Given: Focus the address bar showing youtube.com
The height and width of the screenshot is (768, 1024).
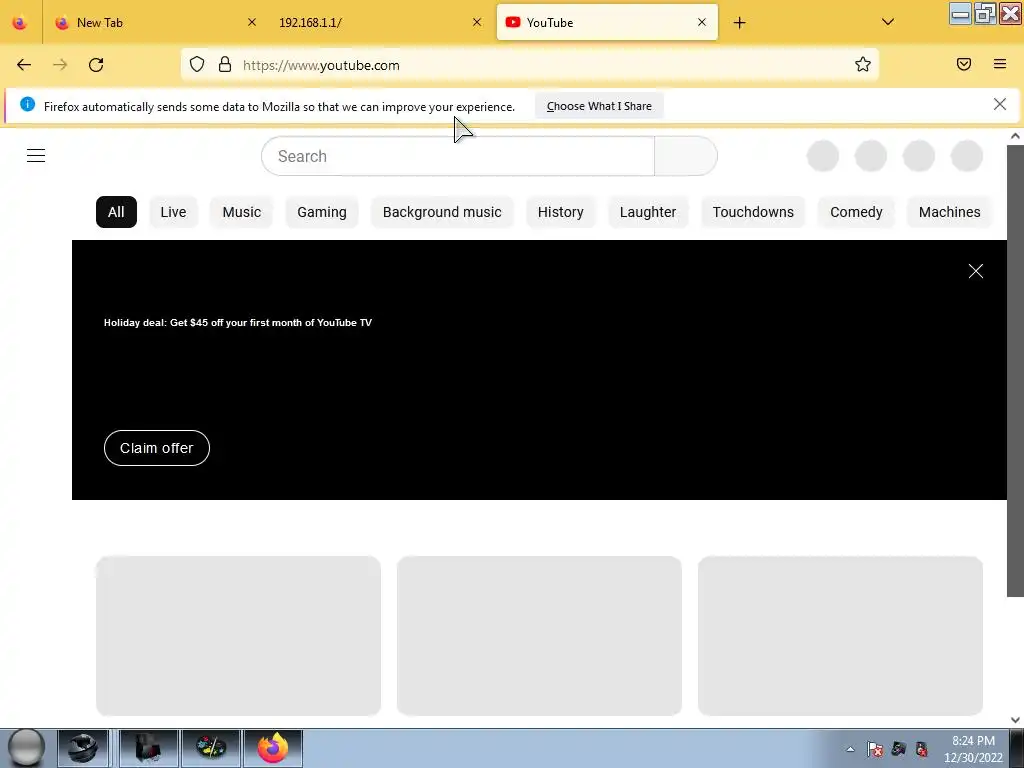Looking at the screenshot, I should tap(529, 65).
